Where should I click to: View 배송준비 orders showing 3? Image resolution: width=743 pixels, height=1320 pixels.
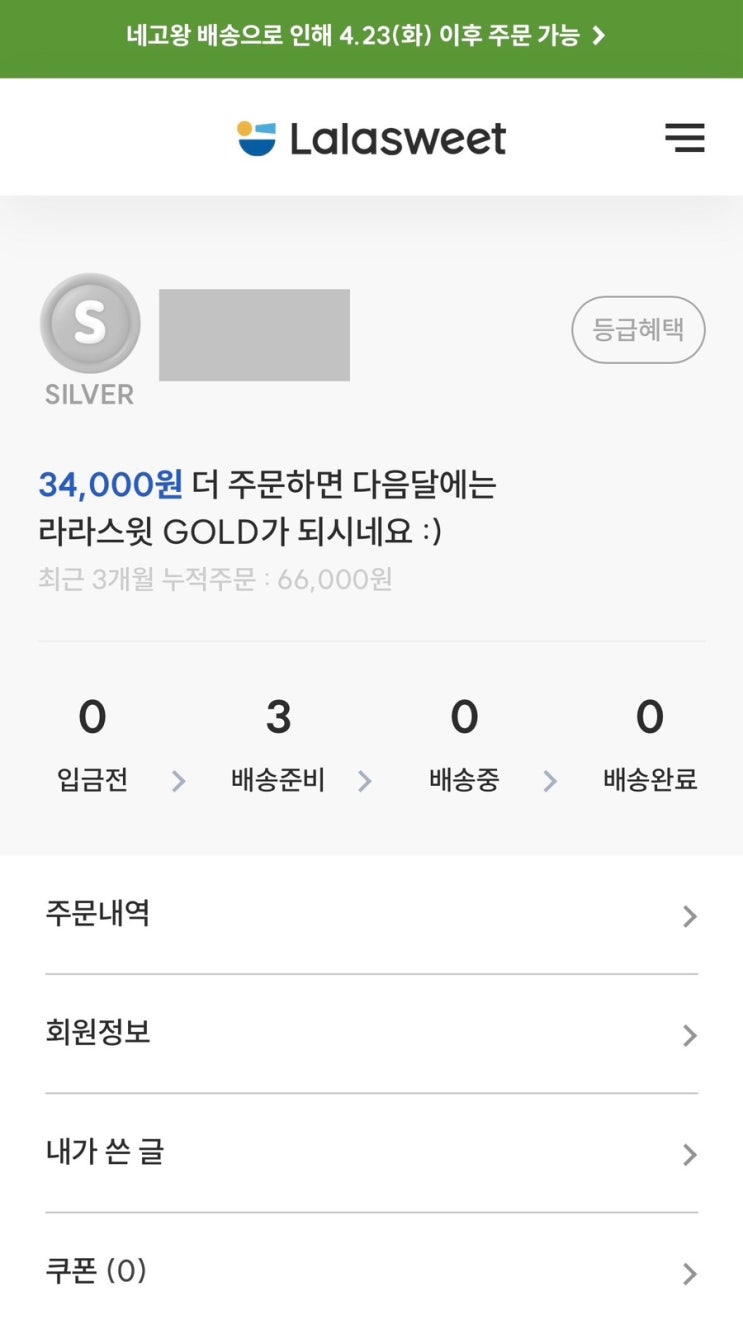[278, 745]
